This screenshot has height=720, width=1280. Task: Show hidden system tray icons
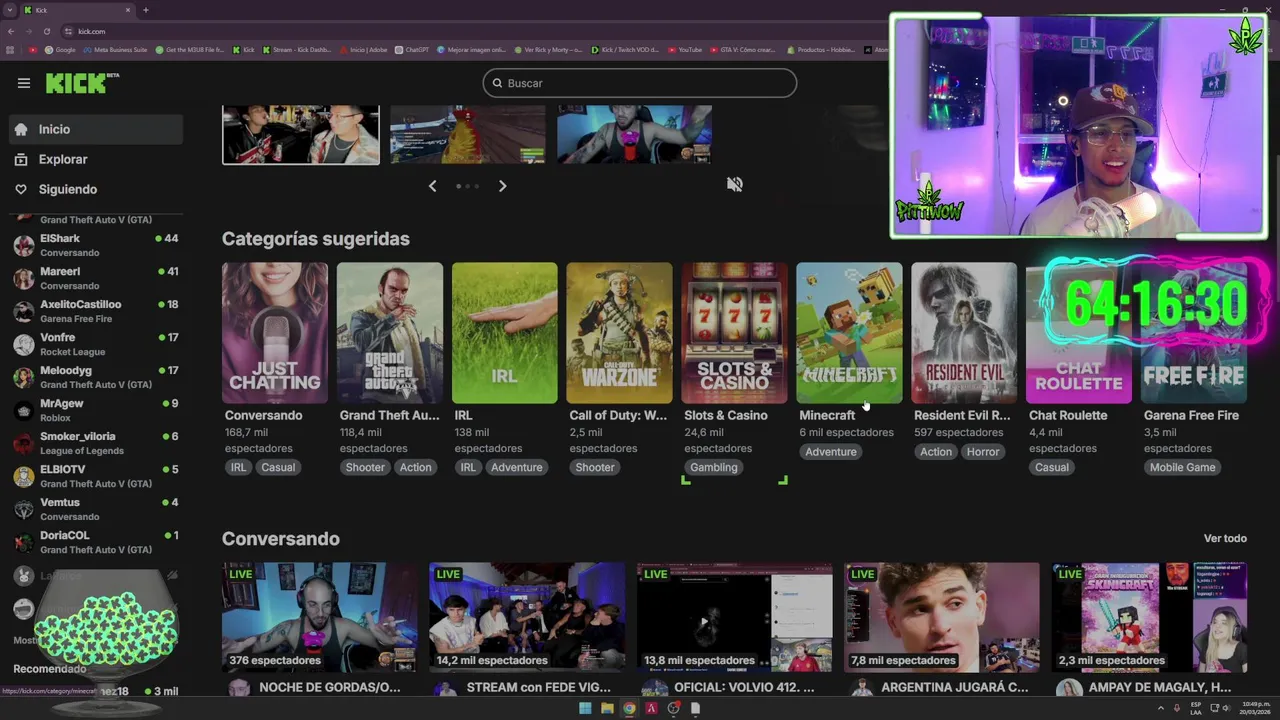click(1161, 708)
